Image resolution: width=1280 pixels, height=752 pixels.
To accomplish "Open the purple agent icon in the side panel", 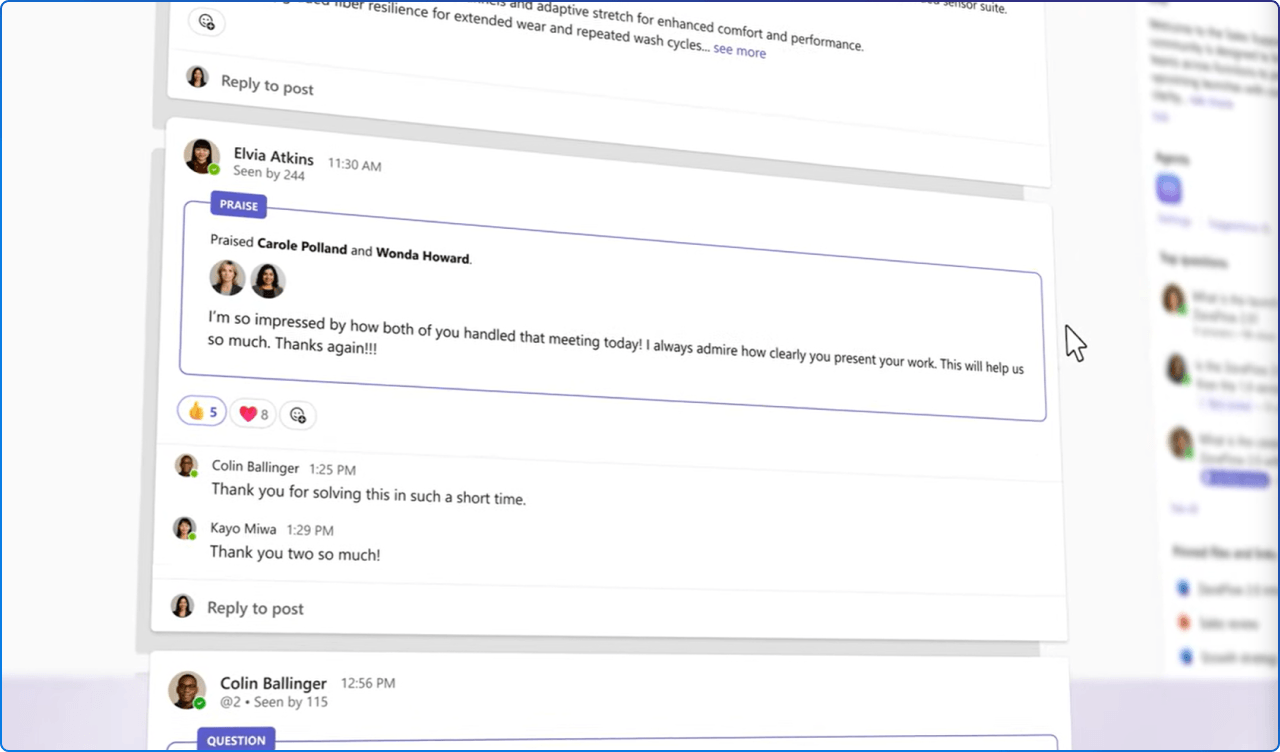I will click(x=1169, y=188).
